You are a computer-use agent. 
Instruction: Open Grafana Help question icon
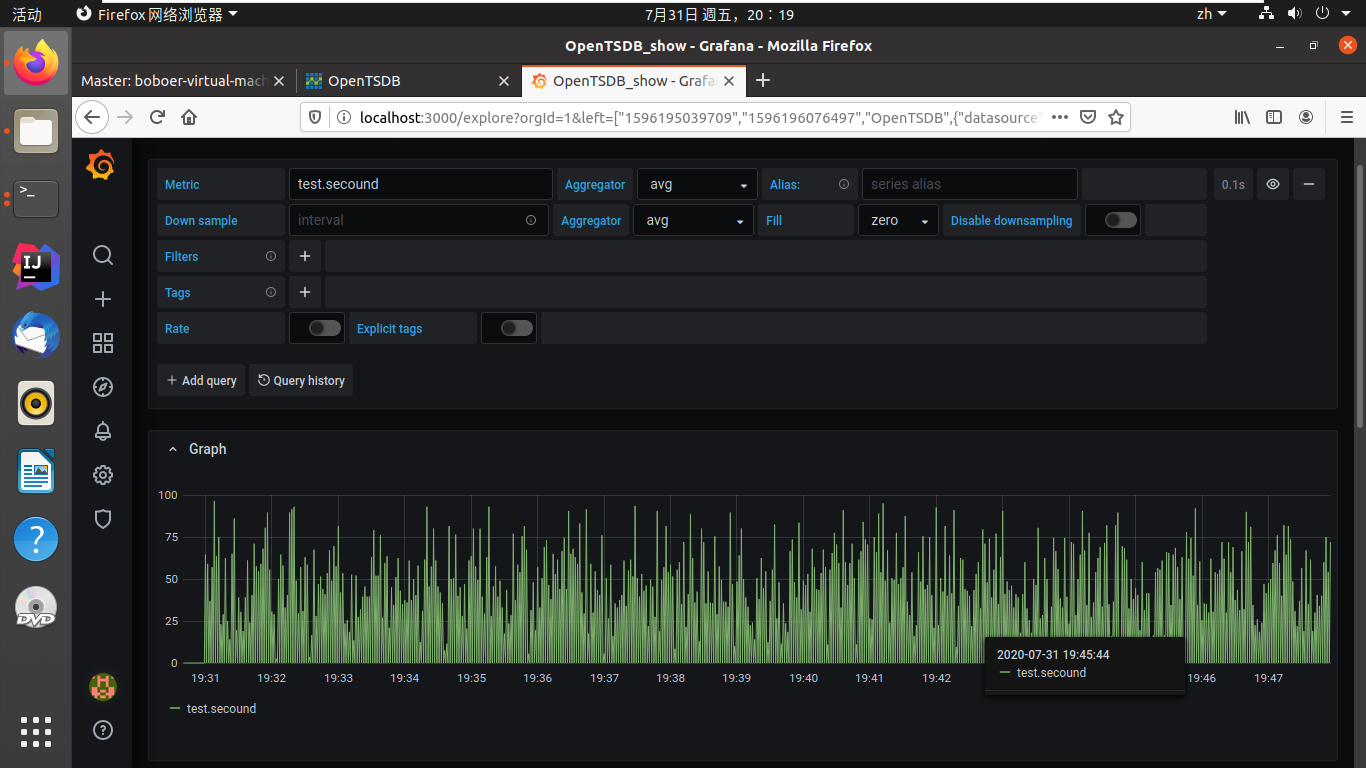[102, 730]
